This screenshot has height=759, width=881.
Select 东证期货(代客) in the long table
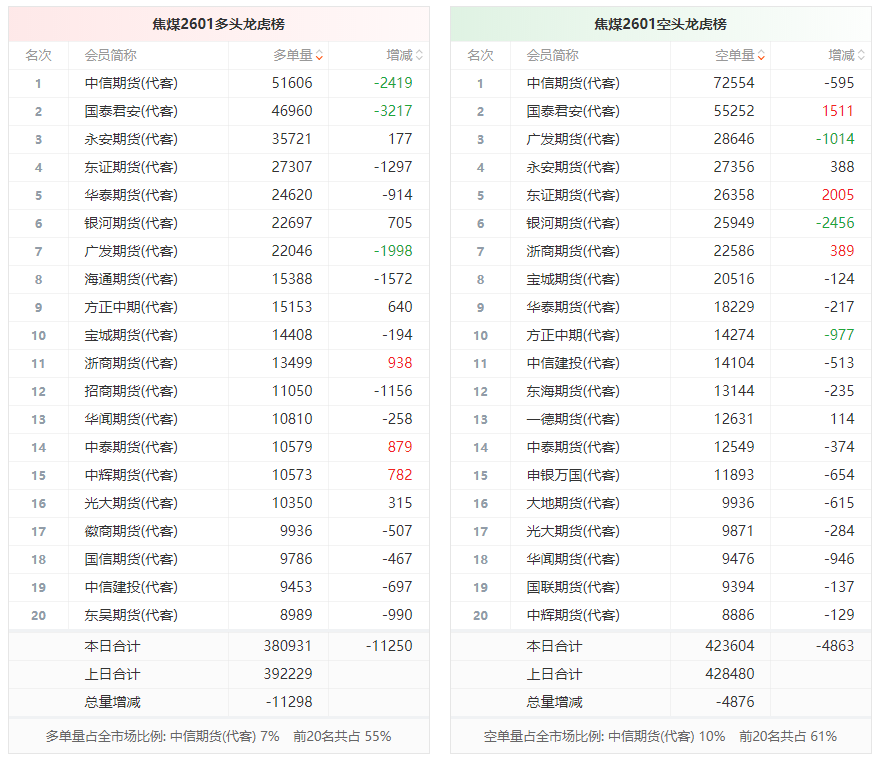[x=131, y=167]
